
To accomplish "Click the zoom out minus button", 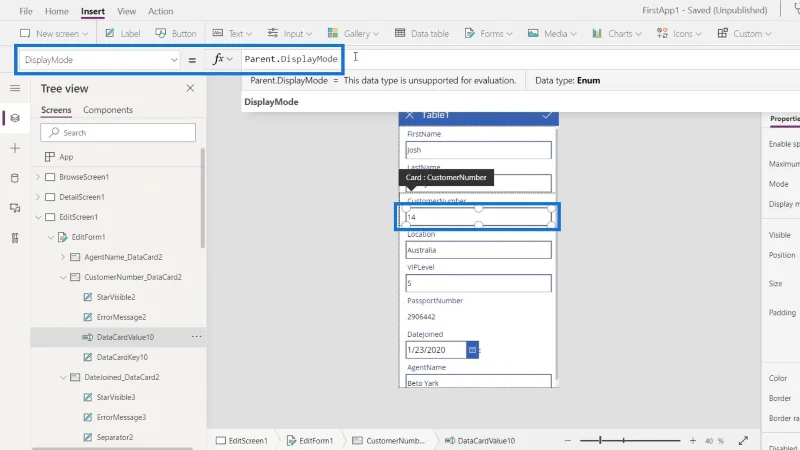I will pyautogui.click(x=568, y=440).
